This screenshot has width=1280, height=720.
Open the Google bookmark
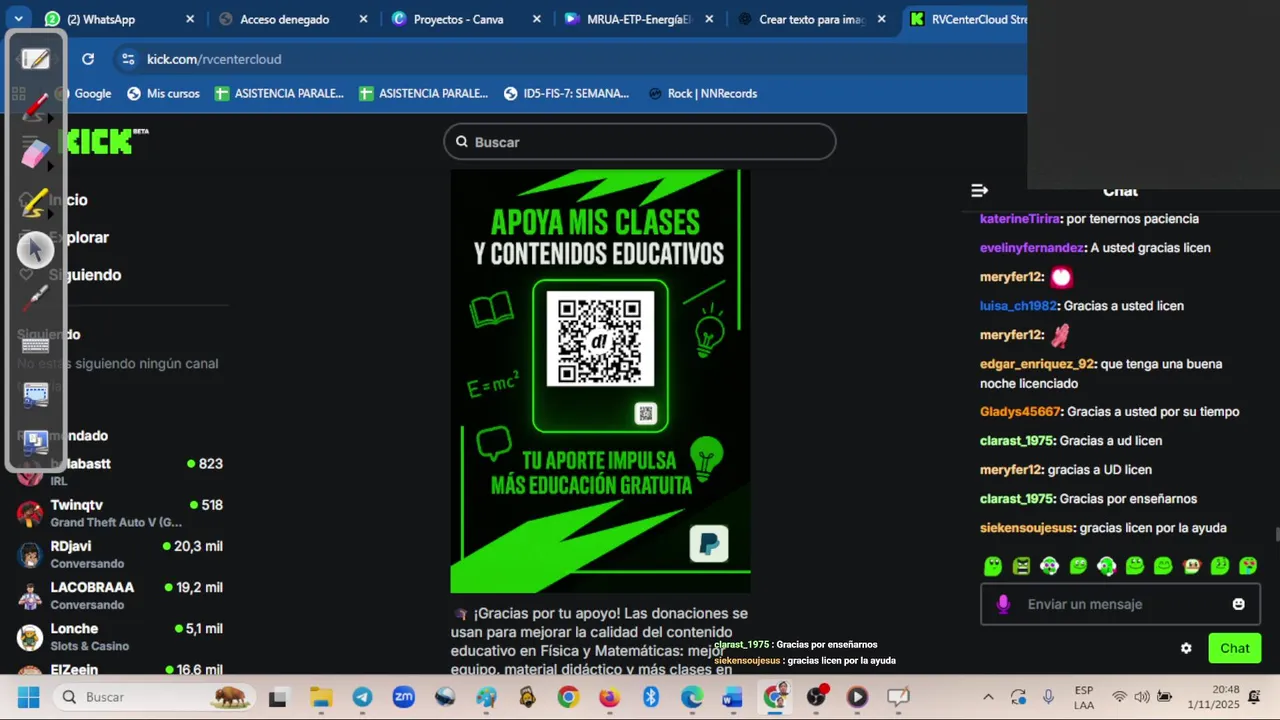83,93
